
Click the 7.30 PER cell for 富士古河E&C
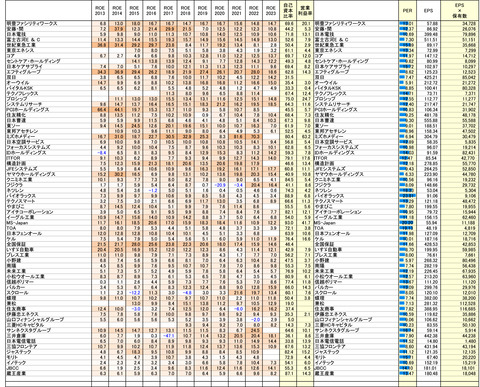click(x=407, y=40)
